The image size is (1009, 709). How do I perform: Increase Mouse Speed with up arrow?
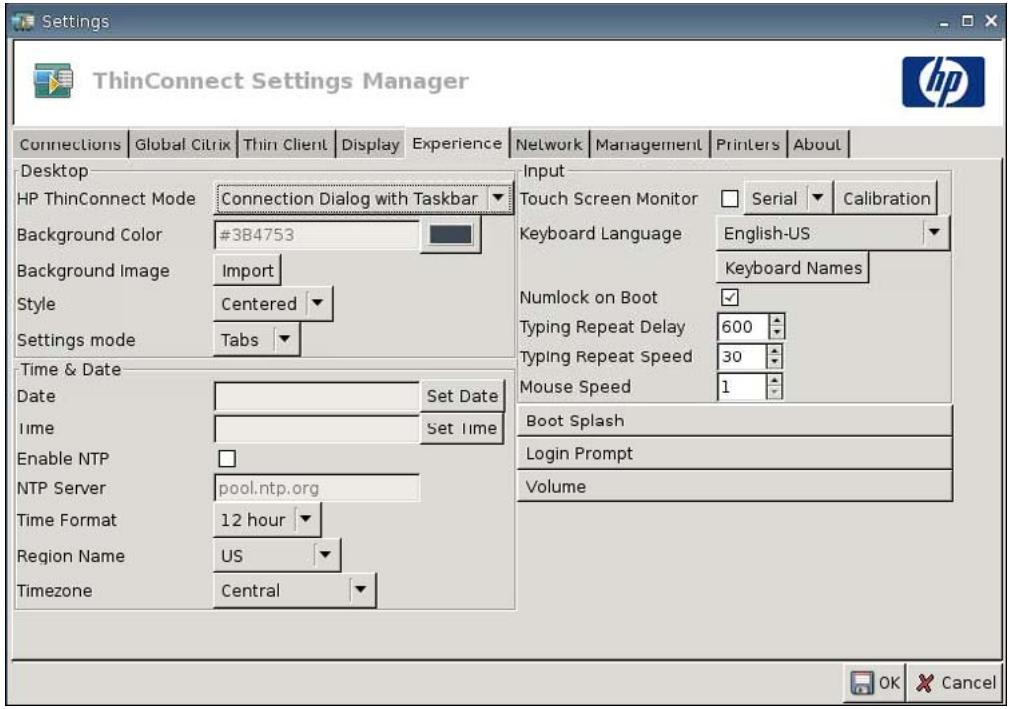pos(774,380)
